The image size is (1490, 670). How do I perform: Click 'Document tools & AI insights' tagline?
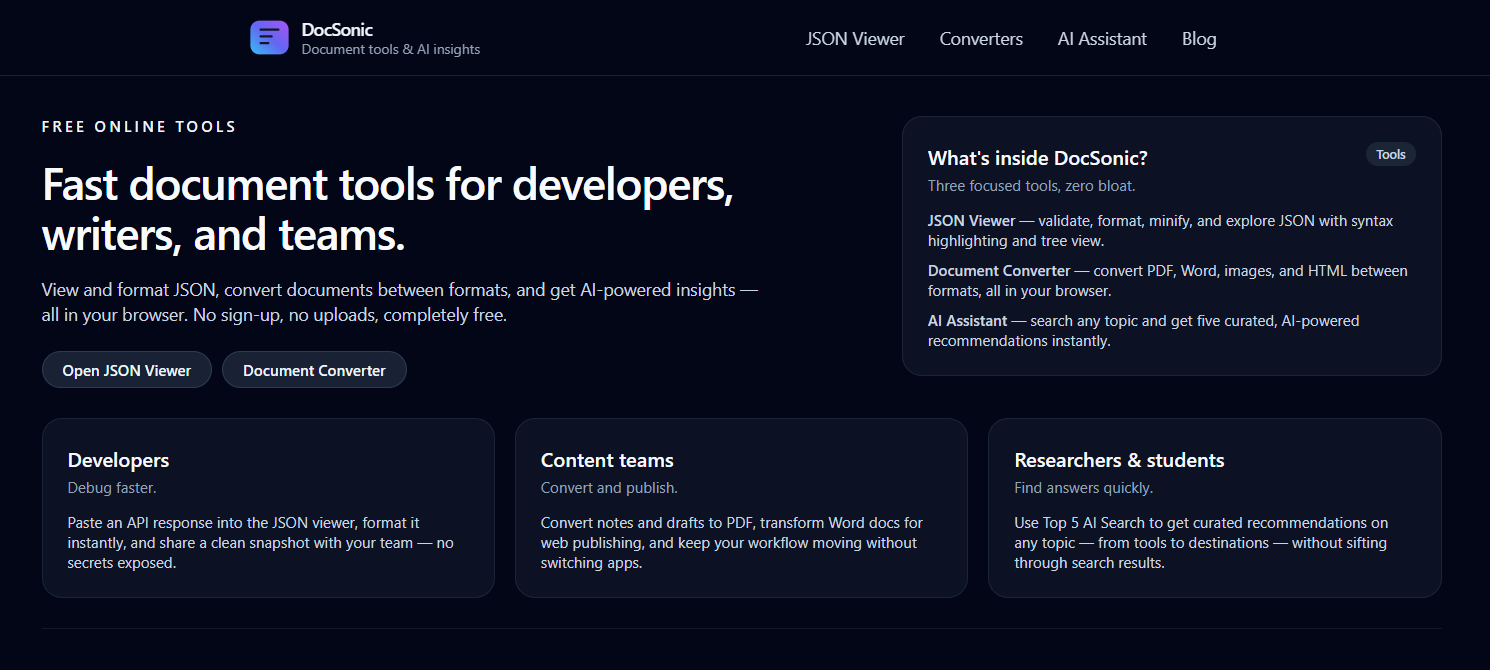pos(391,50)
